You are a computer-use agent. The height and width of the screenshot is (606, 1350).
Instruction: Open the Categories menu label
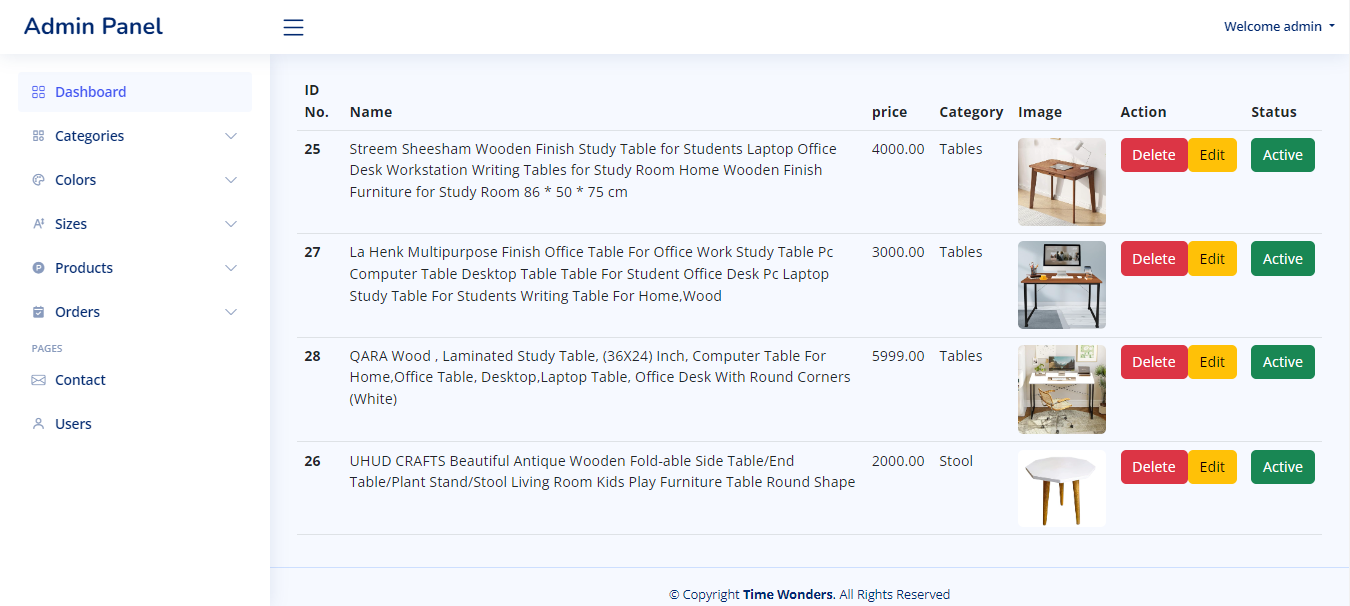point(89,136)
